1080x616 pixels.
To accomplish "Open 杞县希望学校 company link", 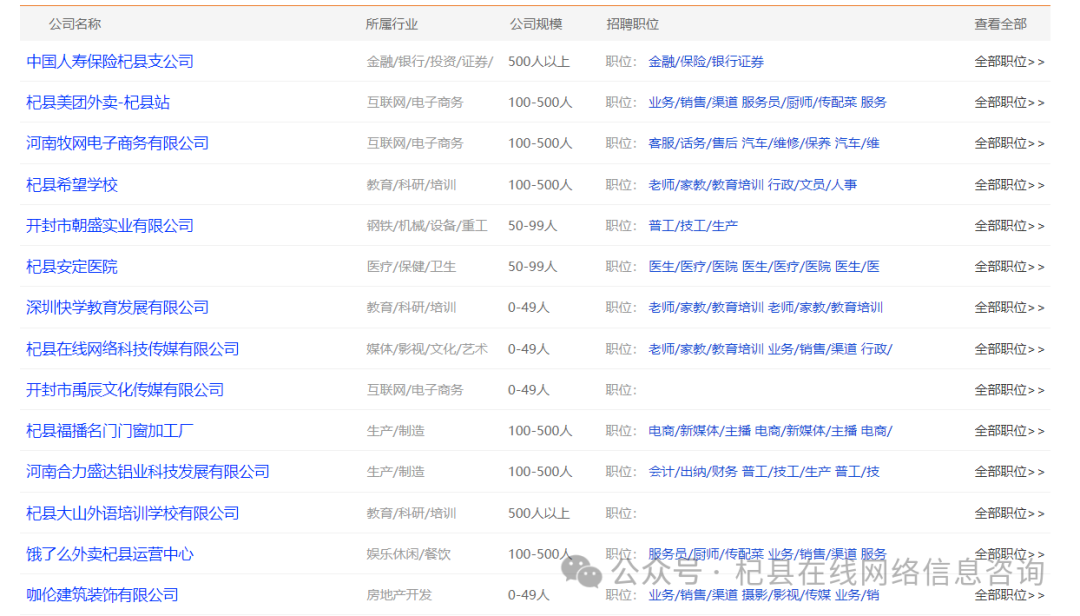I will coord(72,185).
